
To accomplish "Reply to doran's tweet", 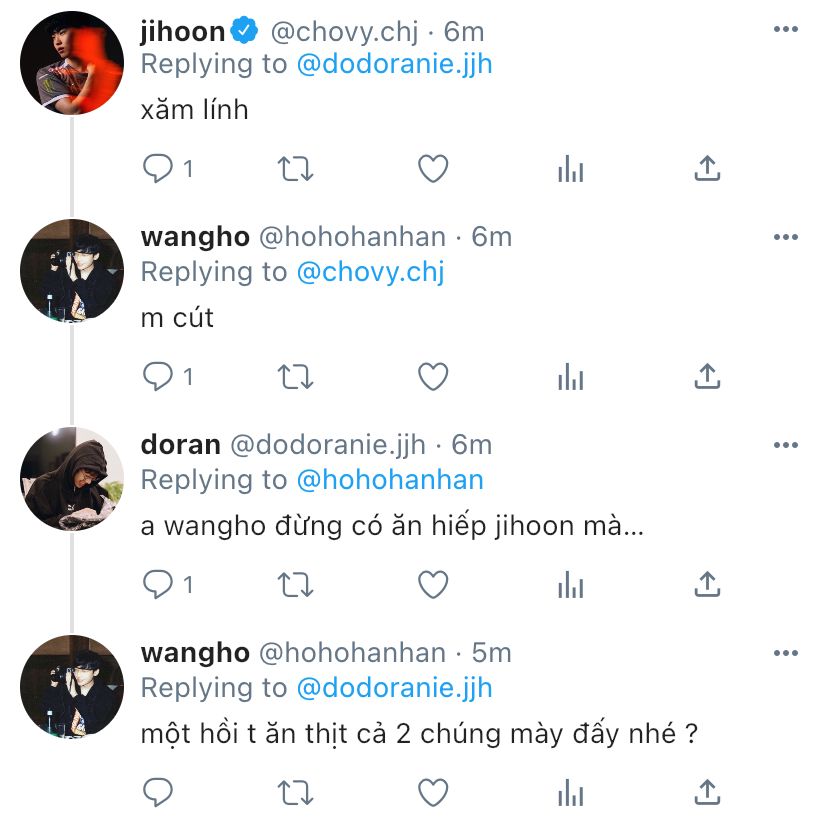I will (158, 585).
